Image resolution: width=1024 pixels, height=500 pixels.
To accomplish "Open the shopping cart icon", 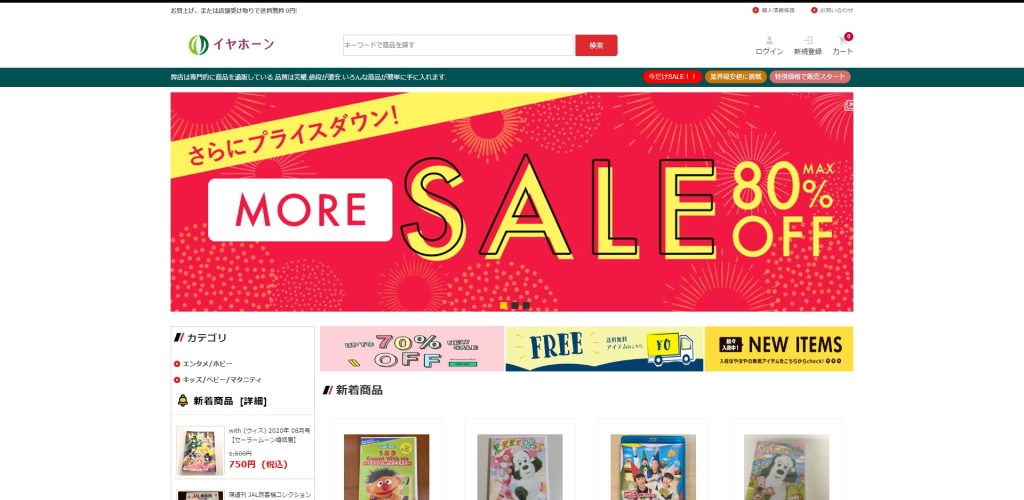I will click(x=843, y=40).
